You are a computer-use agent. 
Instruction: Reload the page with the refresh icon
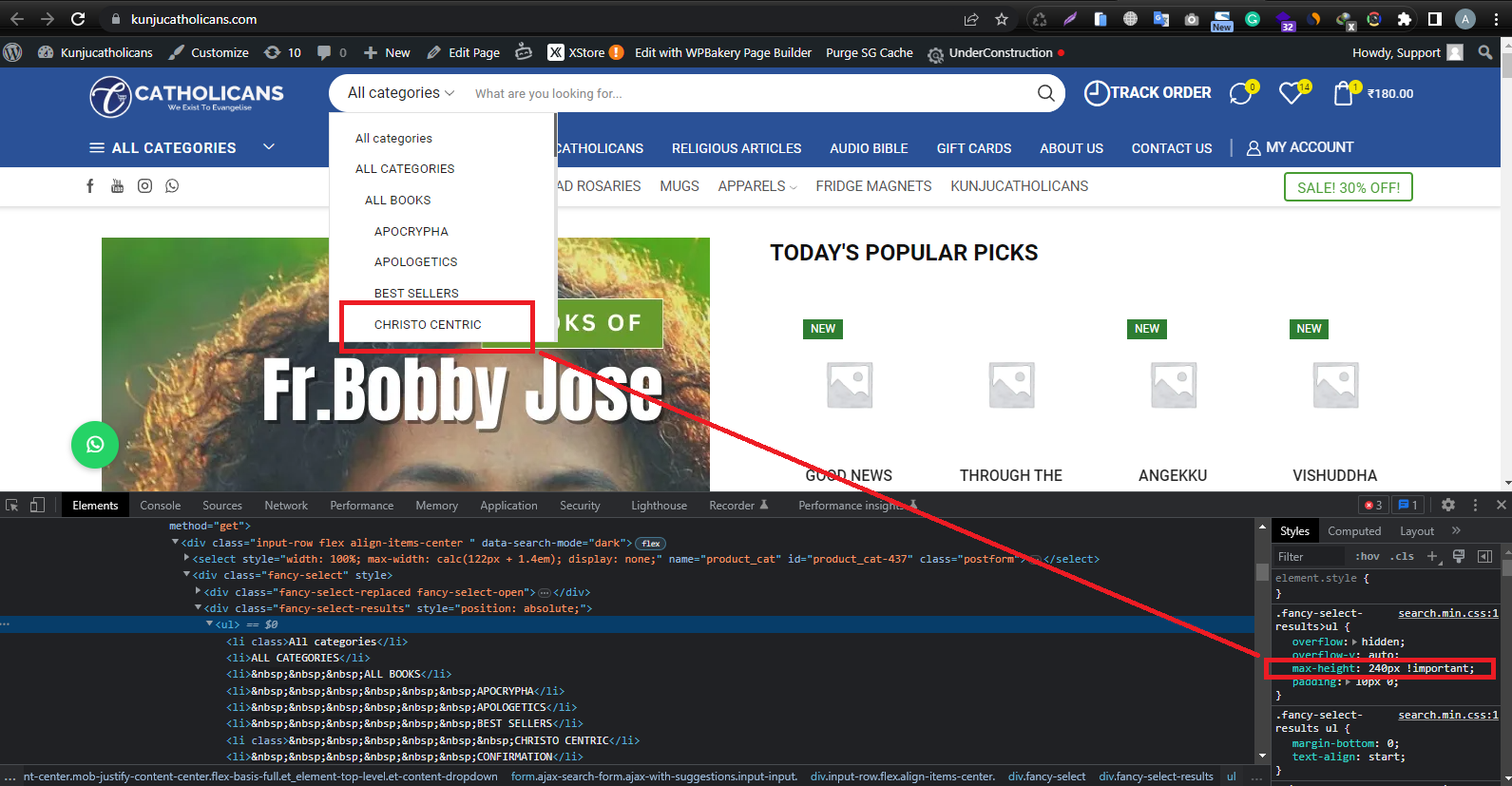coord(78,19)
